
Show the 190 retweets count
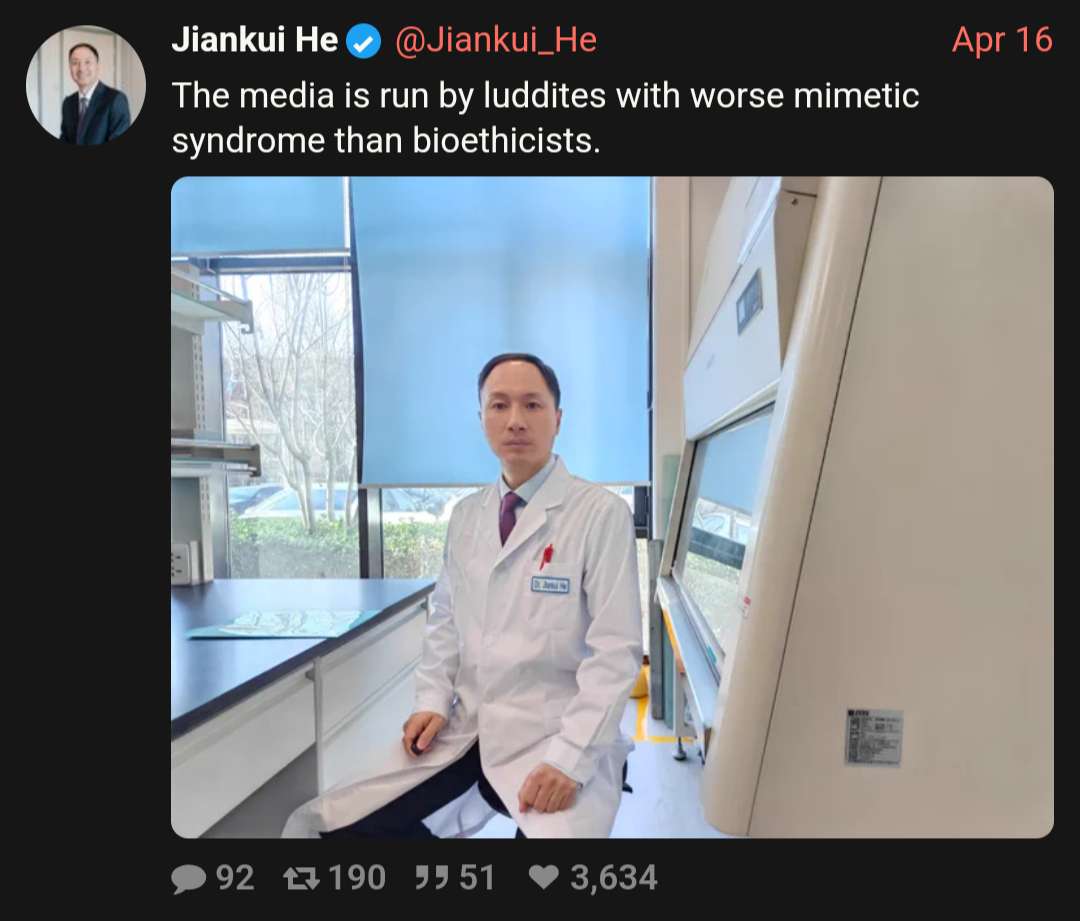(x=357, y=878)
